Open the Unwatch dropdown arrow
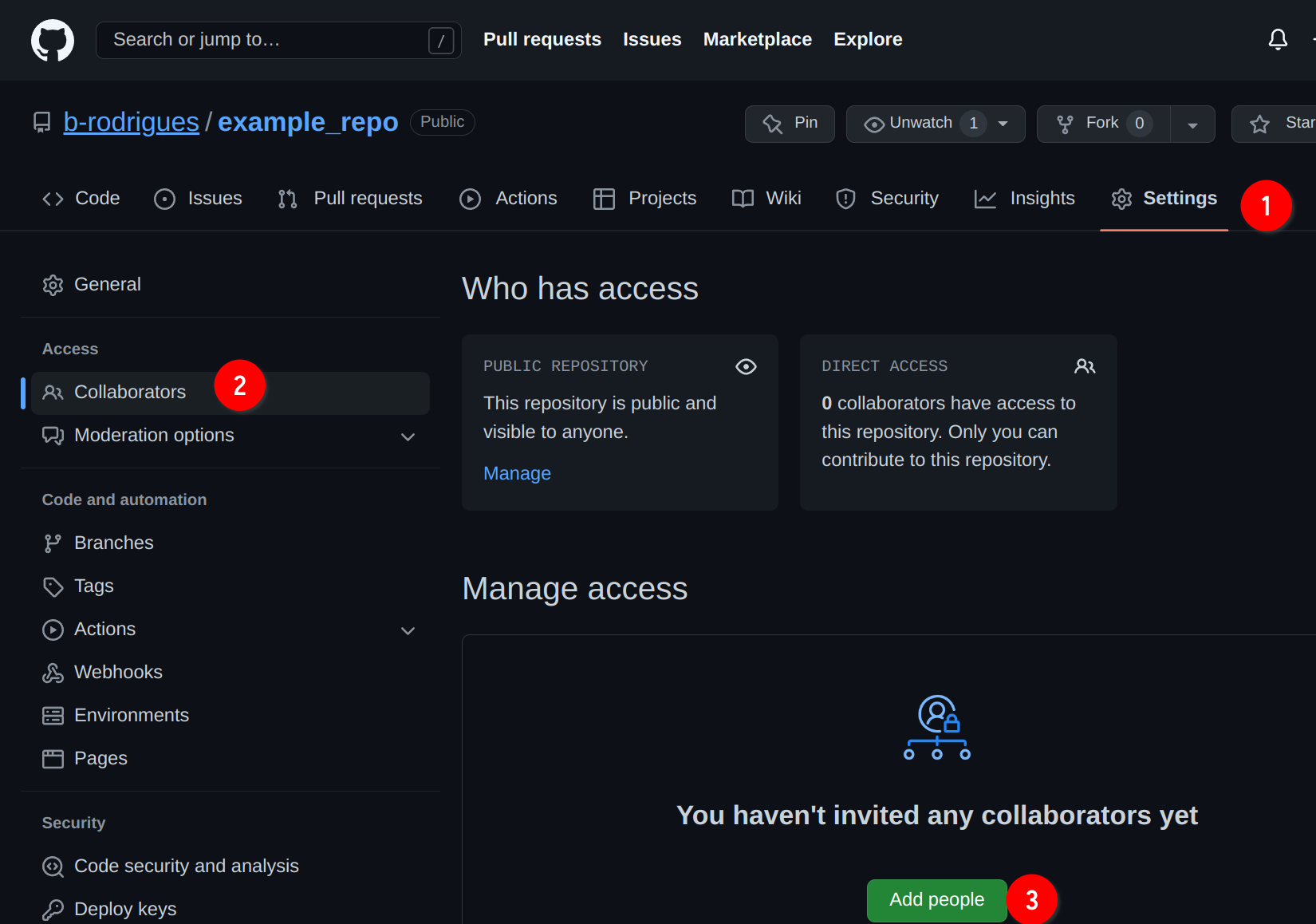 pos(1003,124)
